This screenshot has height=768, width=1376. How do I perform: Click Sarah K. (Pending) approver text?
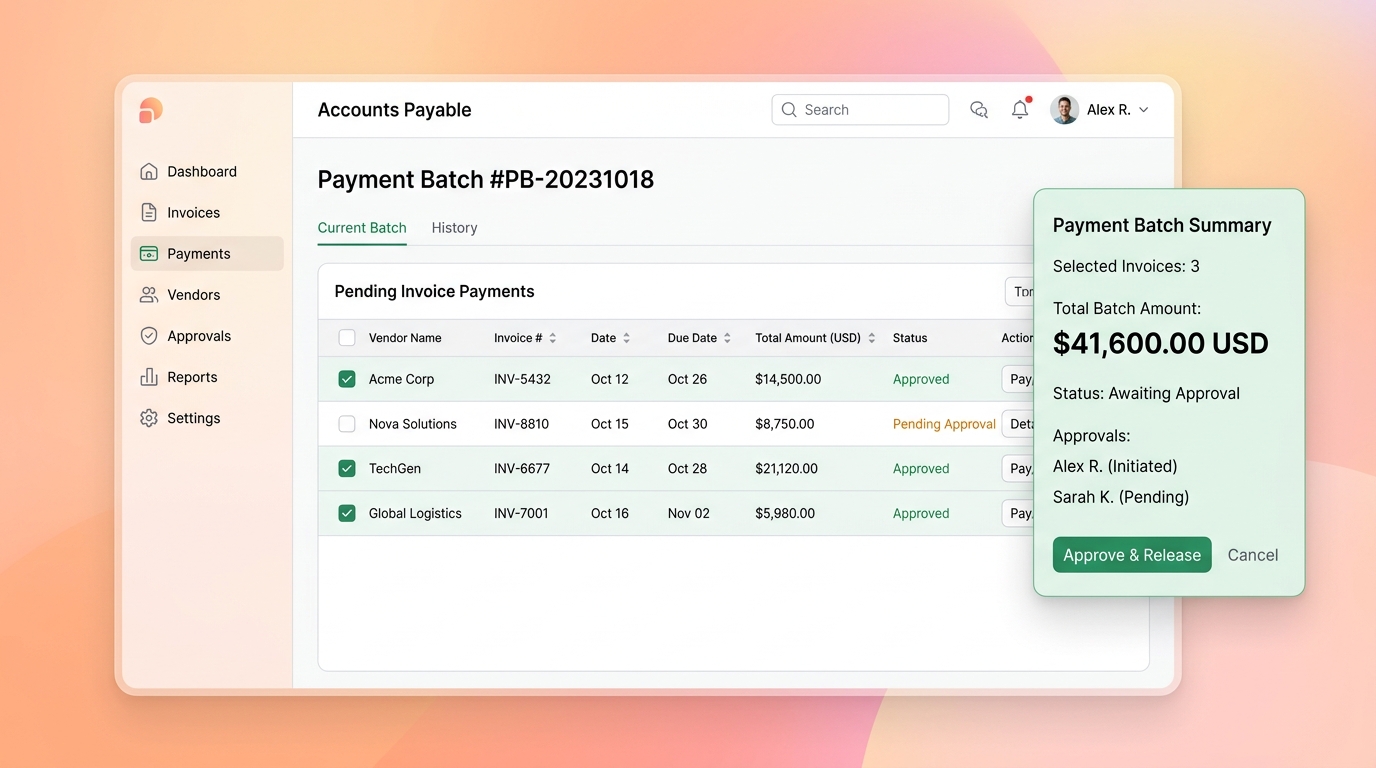pos(1121,497)
